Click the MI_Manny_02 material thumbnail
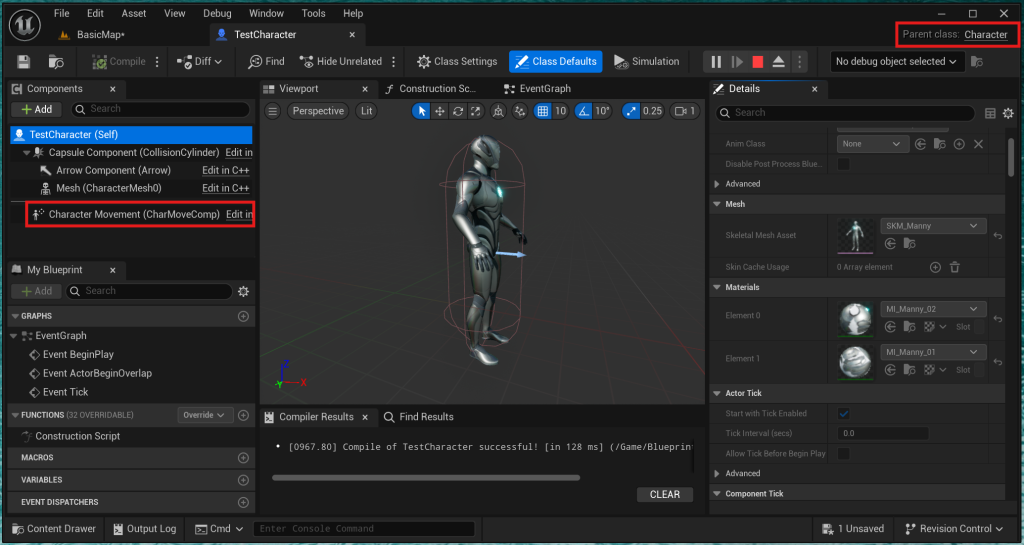Viewport: 1024px width, 545px height. [855, 320]
